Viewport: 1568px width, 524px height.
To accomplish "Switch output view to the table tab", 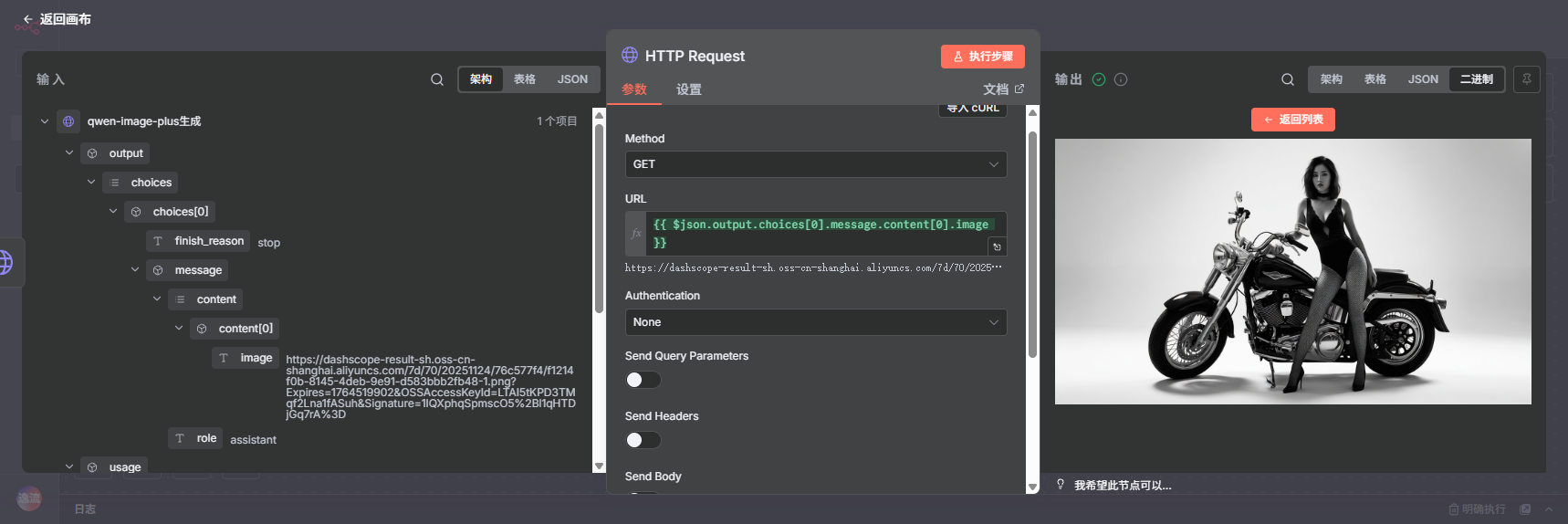I will pyautogui.click(x=1375, y=79).
